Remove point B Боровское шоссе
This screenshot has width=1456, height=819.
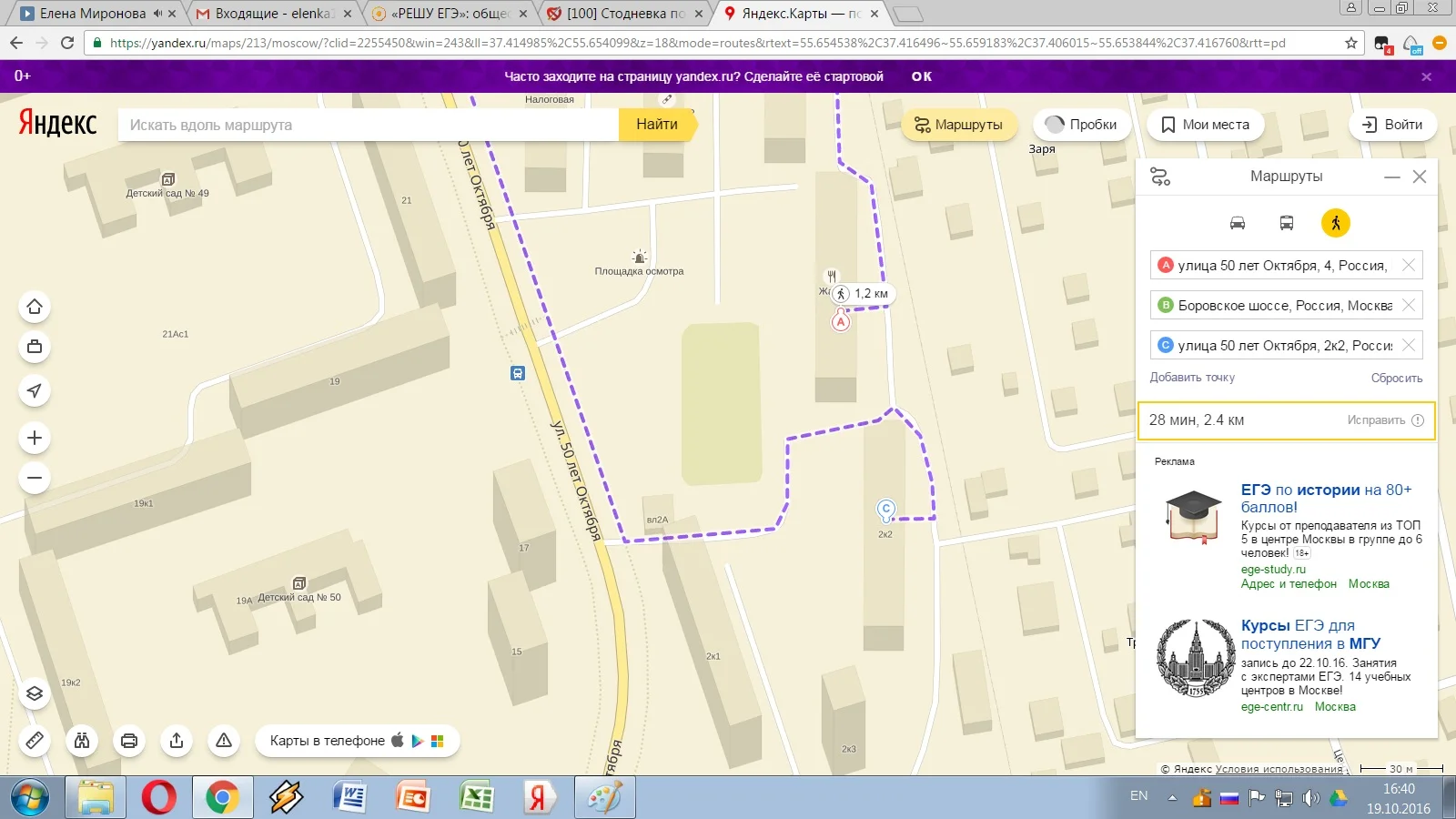point(1409,305)
